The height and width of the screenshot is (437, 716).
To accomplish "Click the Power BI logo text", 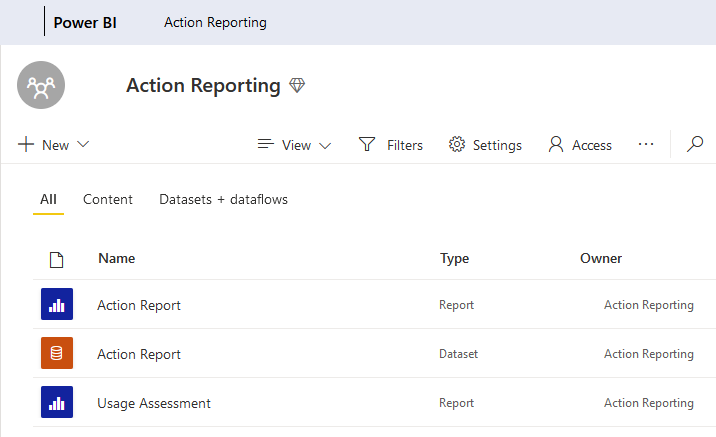I will [x=85, y=23].
